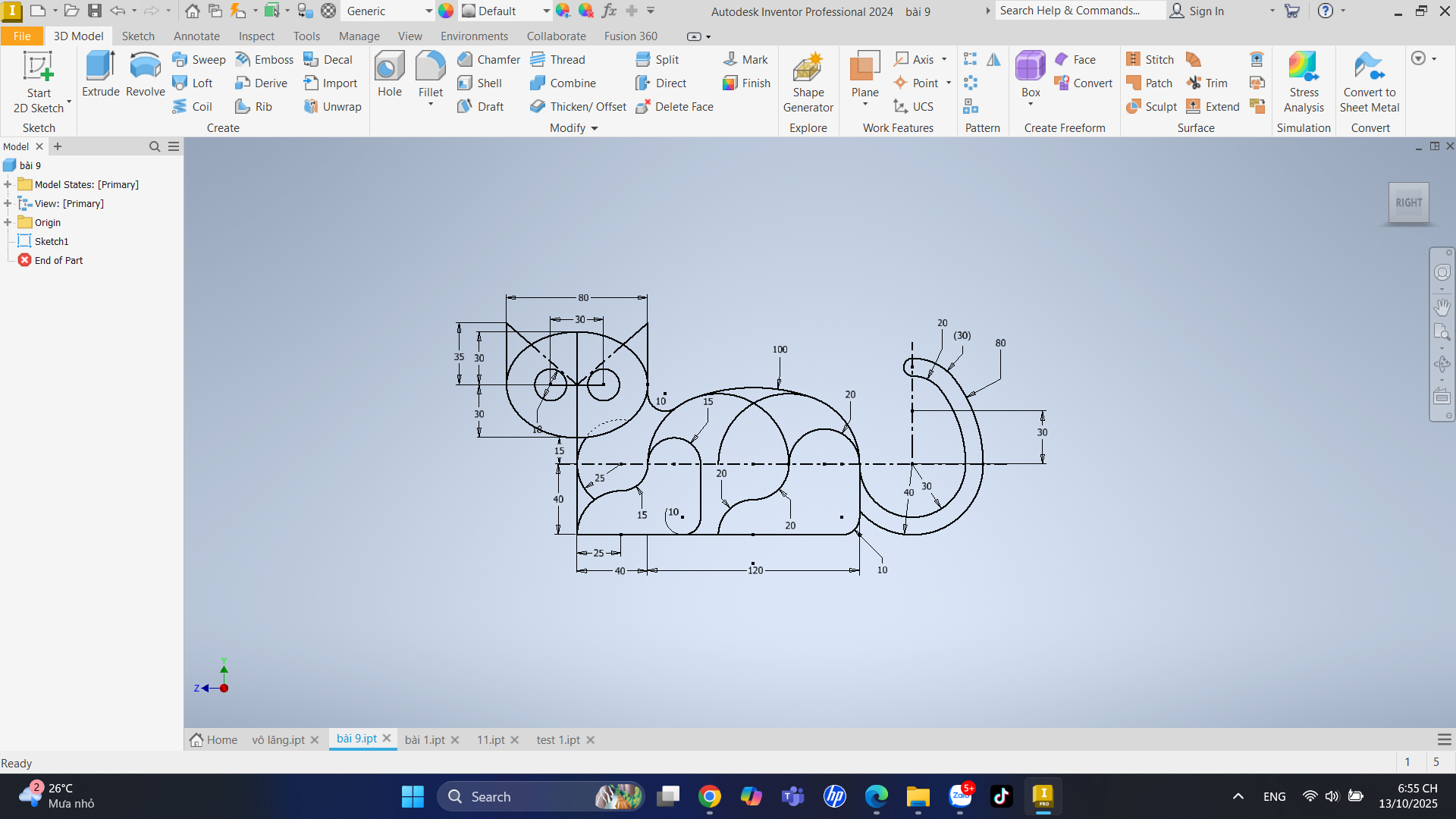This screenshot has height=819, width=1456.
Task: Open the Default appearance dropdown
Action: point(546,11)
